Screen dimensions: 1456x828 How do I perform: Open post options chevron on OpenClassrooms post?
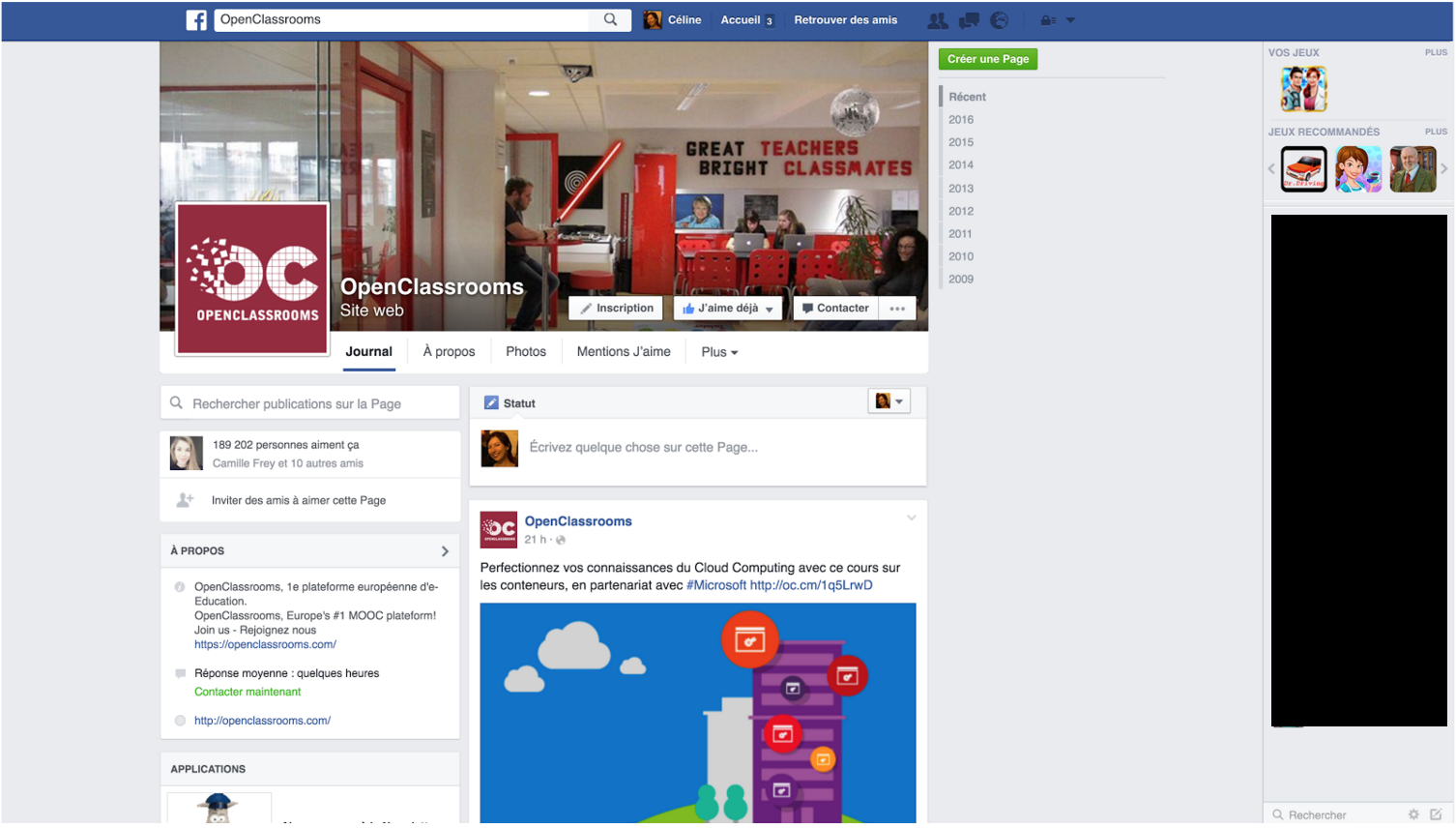pos(911,518)
